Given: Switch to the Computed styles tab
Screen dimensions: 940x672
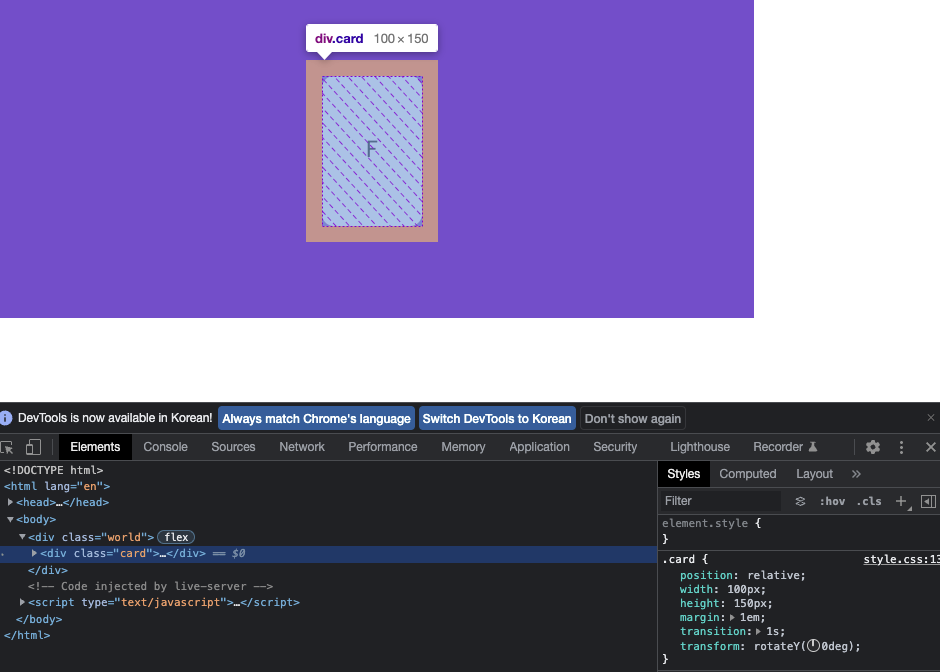Looking at the screenshot, I should tap(748, 474).
